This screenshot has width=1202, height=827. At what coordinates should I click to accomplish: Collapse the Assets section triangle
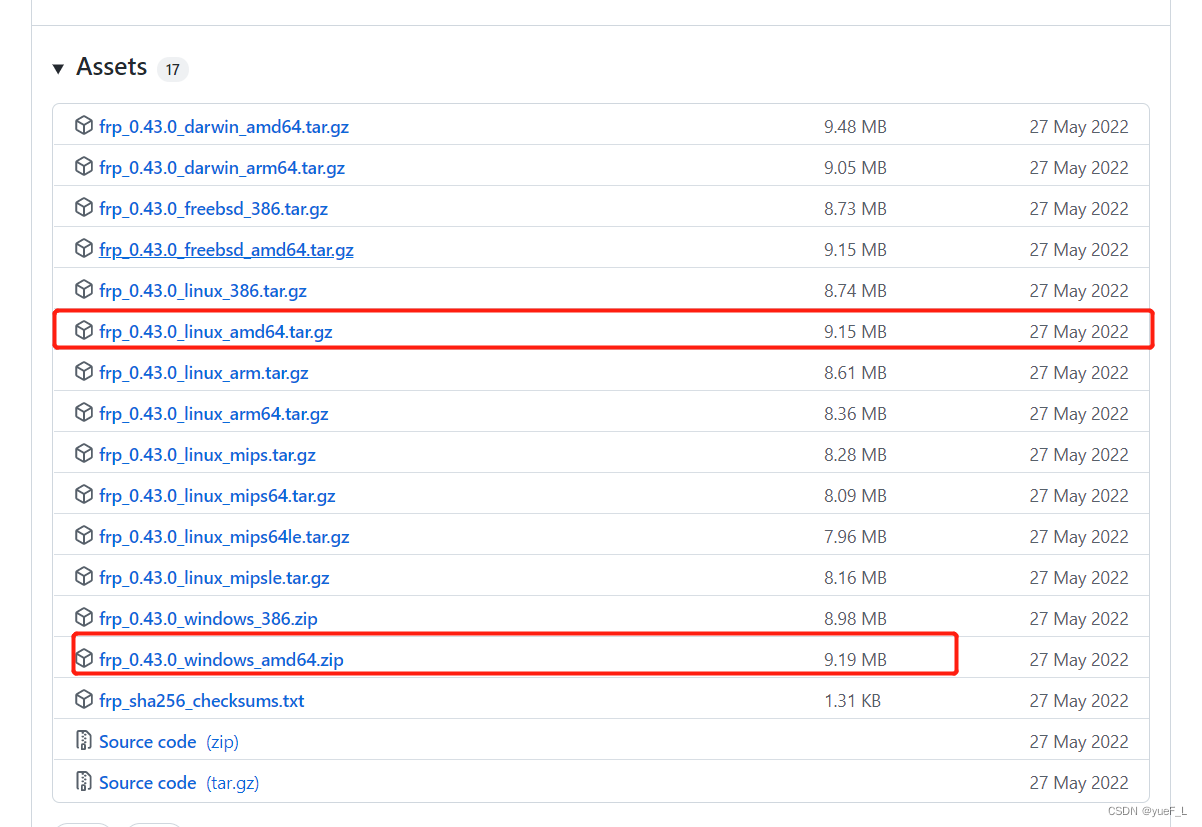click(x=58, y=69)
